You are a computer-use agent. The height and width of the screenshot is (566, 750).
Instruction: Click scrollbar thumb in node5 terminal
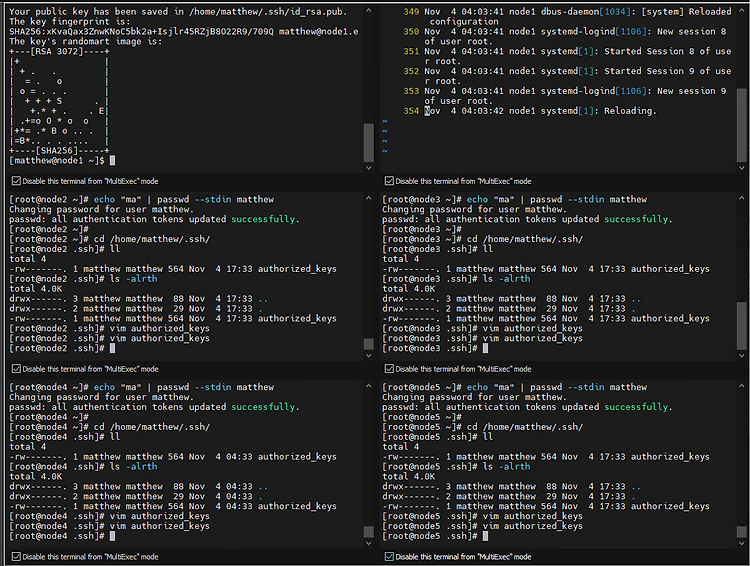[741, 532]
